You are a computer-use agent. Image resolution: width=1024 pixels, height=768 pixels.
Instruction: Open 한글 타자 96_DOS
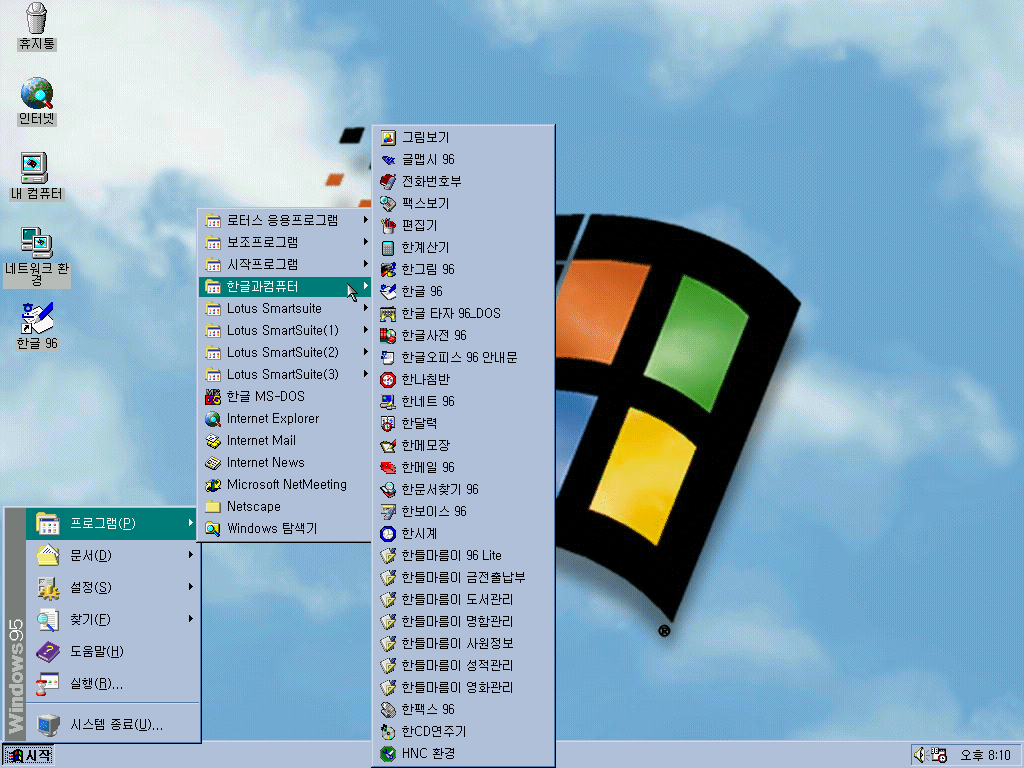tap(463, 313)
